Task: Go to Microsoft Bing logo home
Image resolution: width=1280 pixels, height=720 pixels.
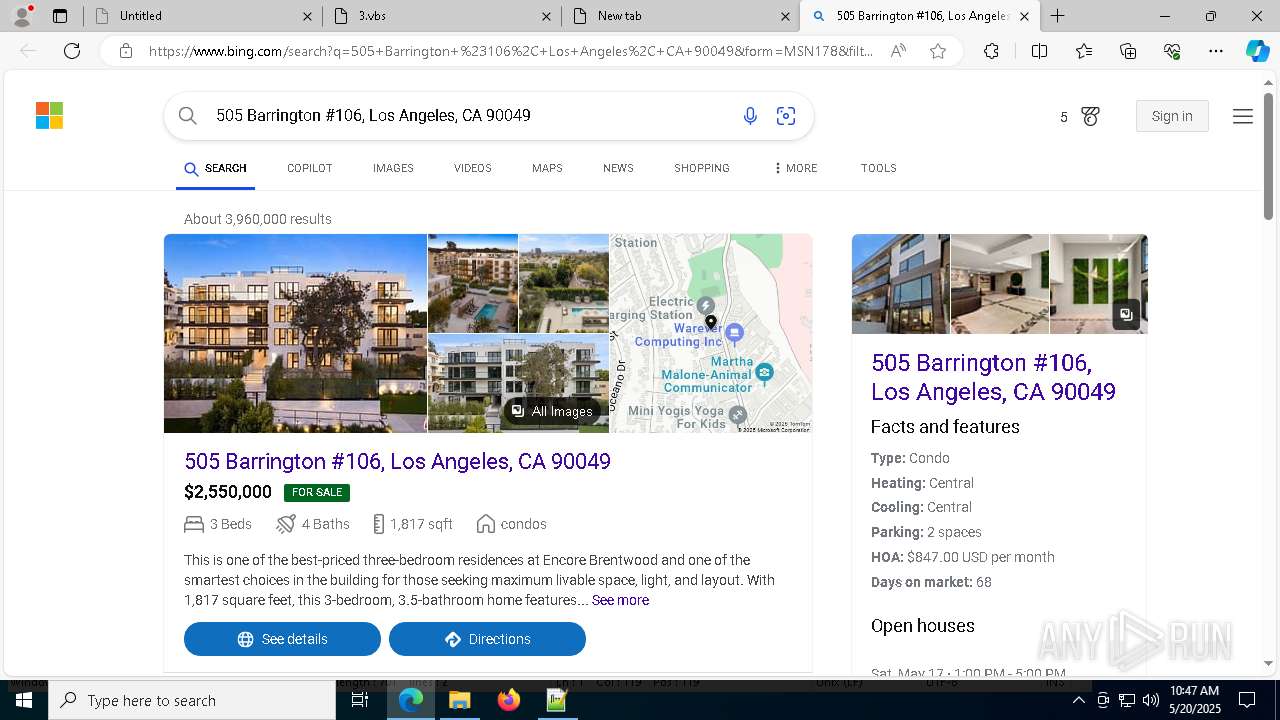Action: pos(49,116)
